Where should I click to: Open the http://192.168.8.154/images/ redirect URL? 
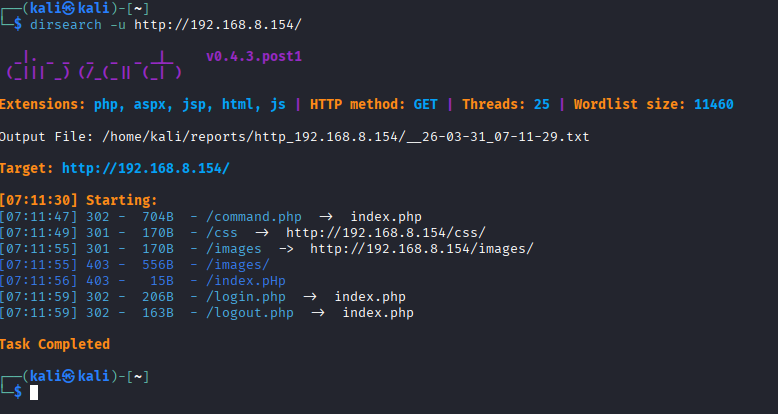point(421,248)
